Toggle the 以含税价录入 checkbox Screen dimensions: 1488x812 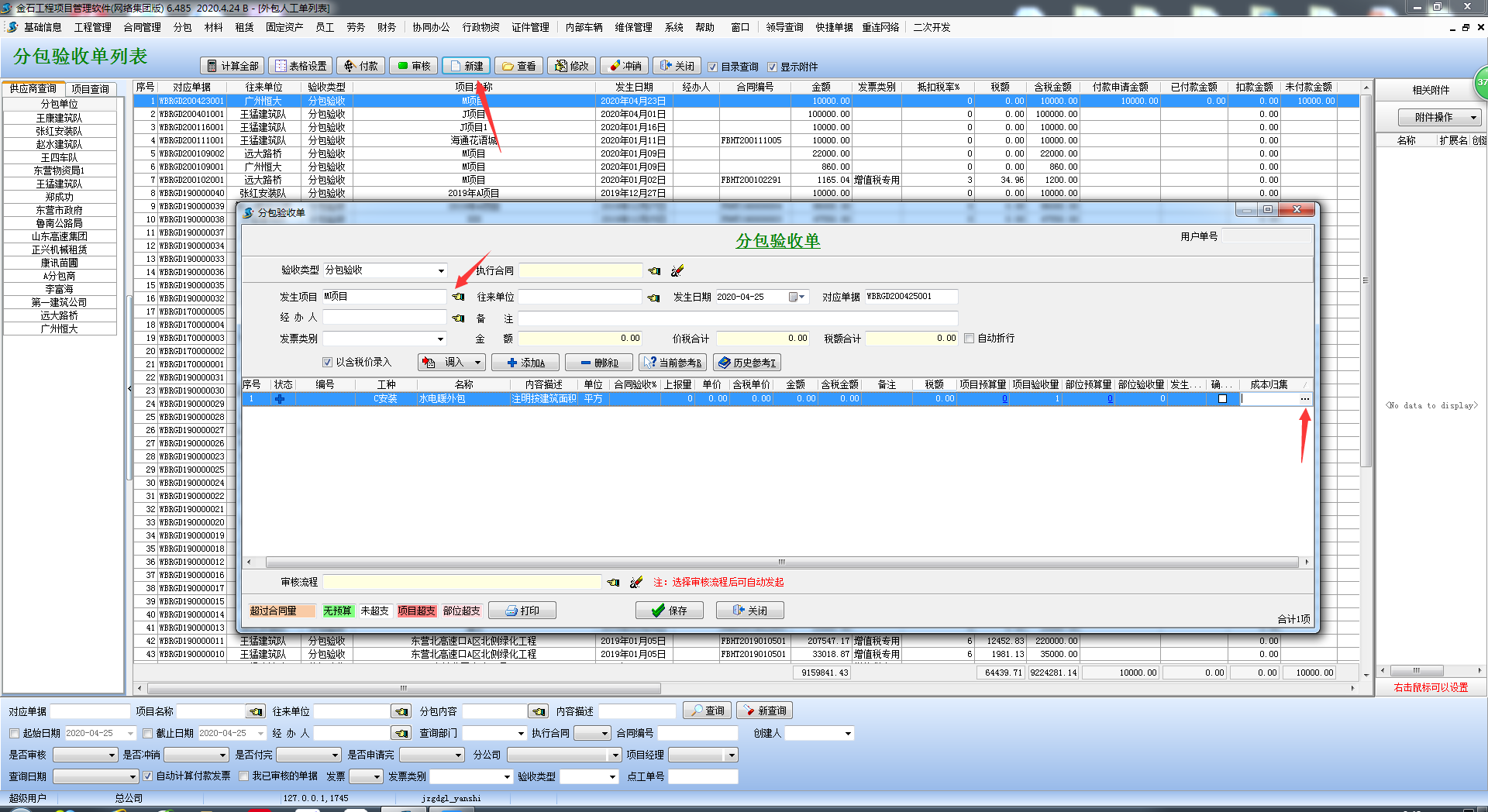(327, 363)
